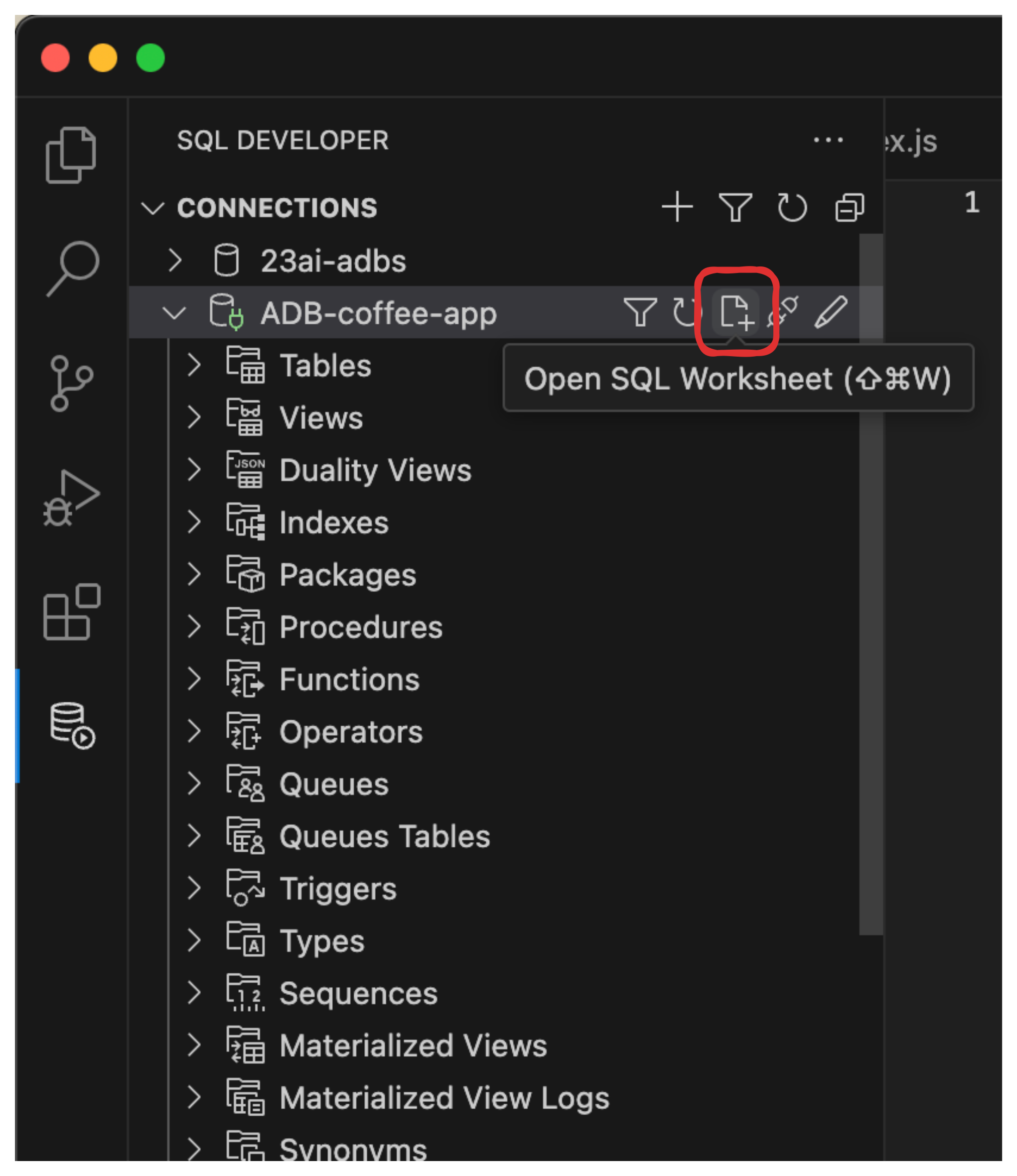Screen dimensions: 1017x1176
Task: Open the Explorer view in activity bar
Action: point(71,155)
